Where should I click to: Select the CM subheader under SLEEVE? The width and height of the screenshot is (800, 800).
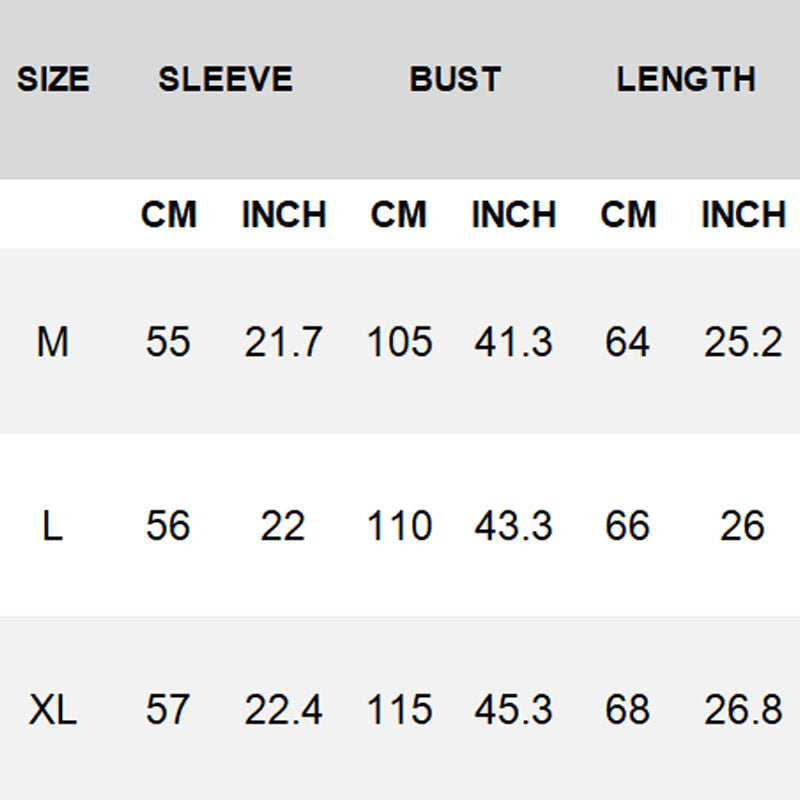point(168,215)
